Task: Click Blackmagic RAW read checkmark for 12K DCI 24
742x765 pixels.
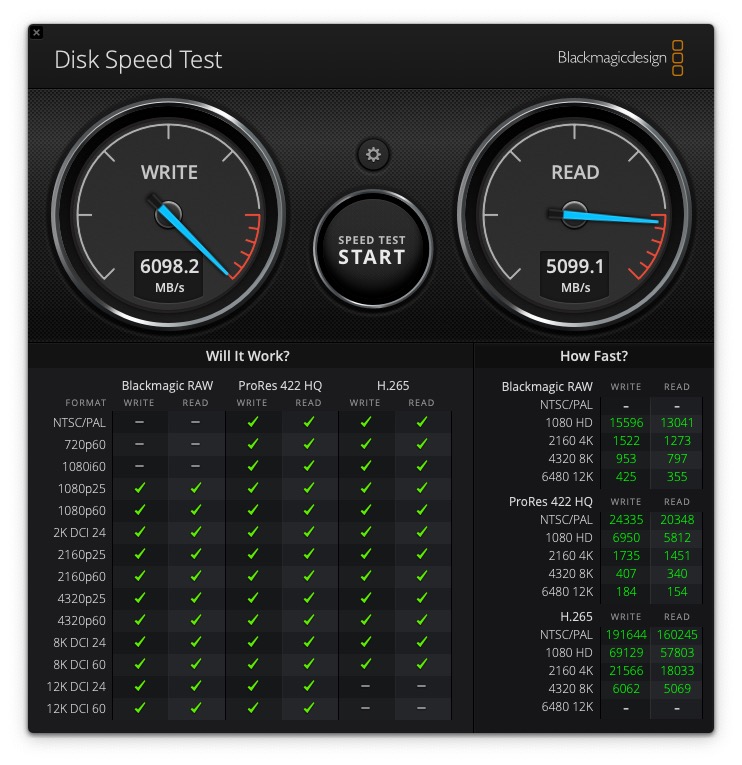Action: [196, 686]
